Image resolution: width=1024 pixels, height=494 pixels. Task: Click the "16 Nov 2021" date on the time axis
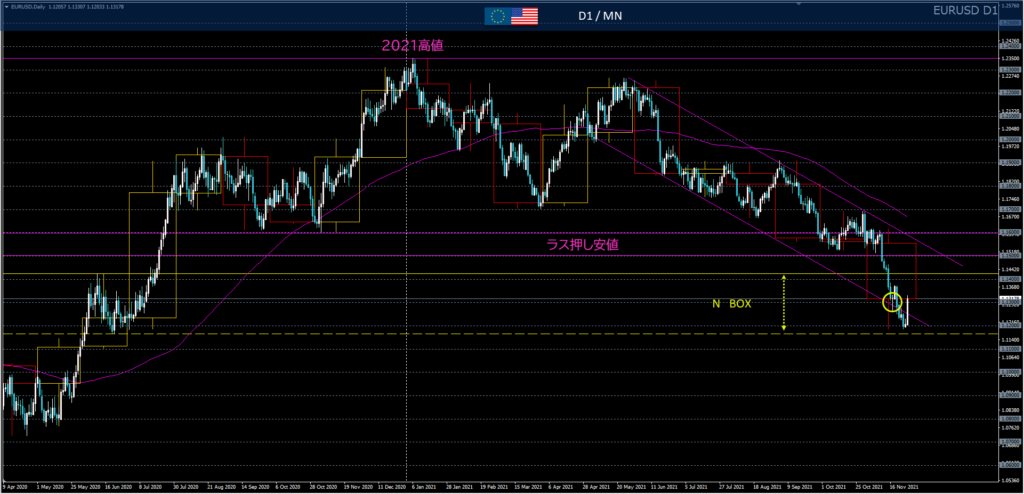[904, 487]
